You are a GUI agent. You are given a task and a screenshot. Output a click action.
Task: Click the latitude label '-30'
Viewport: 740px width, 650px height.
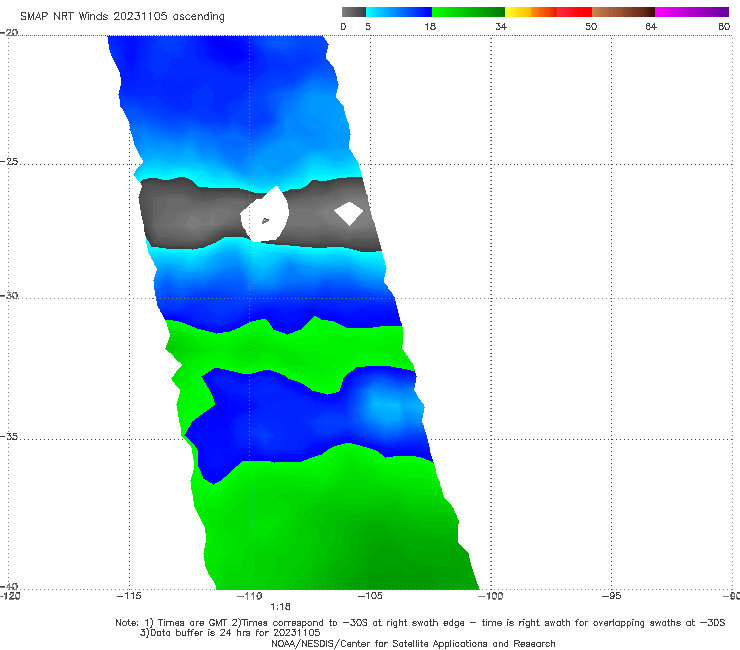coord(9,296)
